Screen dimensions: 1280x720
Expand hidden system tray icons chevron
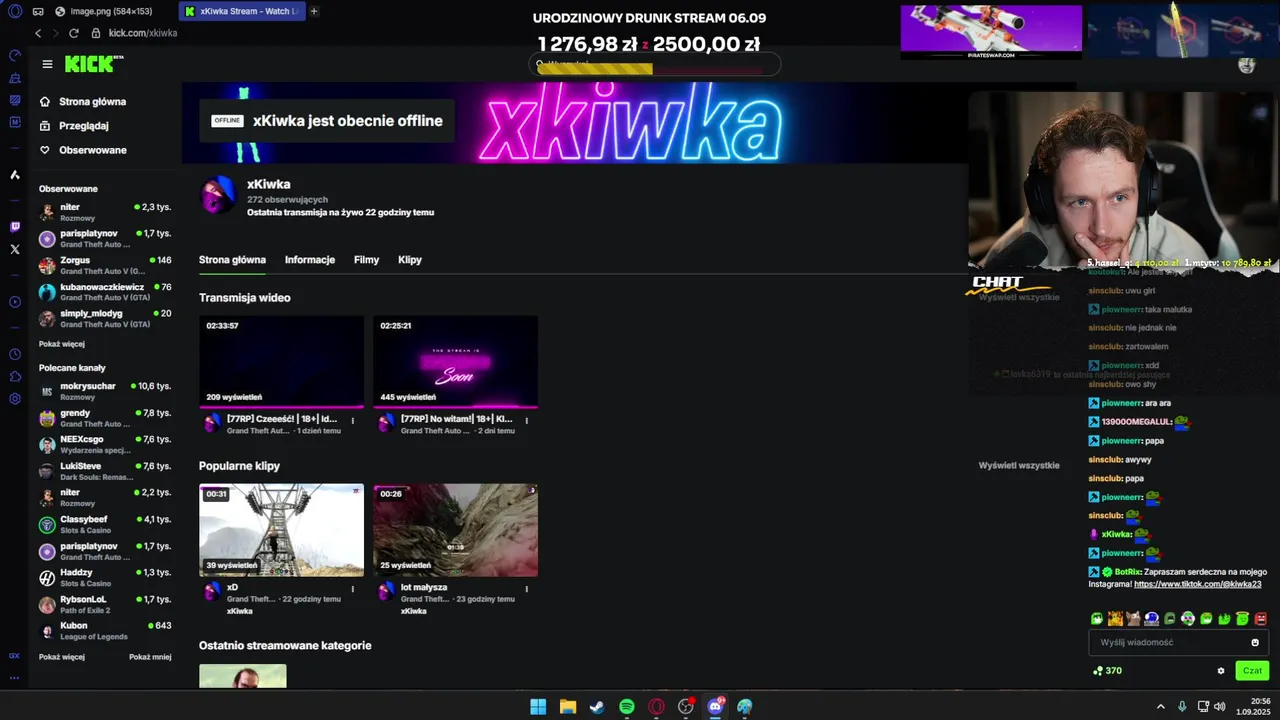point(1160,707)
